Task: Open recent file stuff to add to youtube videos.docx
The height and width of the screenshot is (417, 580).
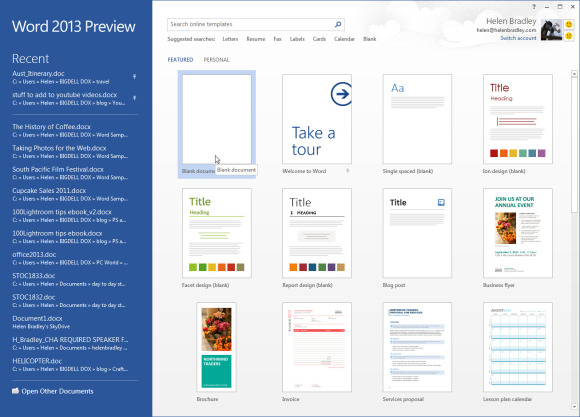Action: pos(70,98)
